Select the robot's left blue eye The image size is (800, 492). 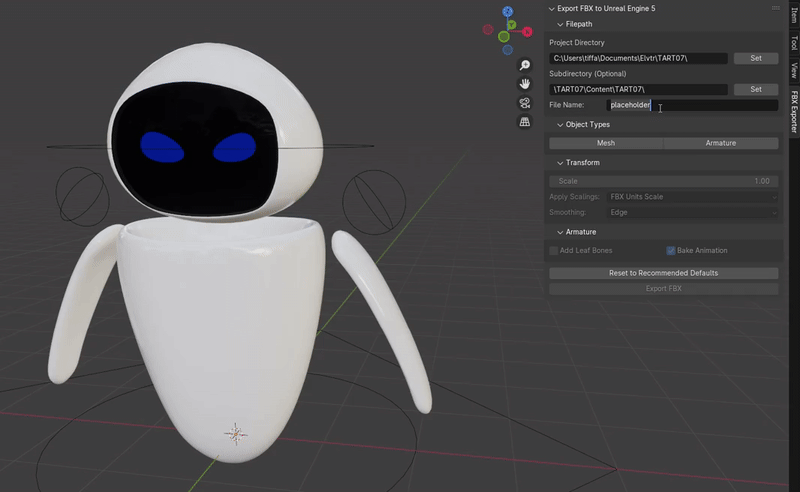(x=162, y=147)
